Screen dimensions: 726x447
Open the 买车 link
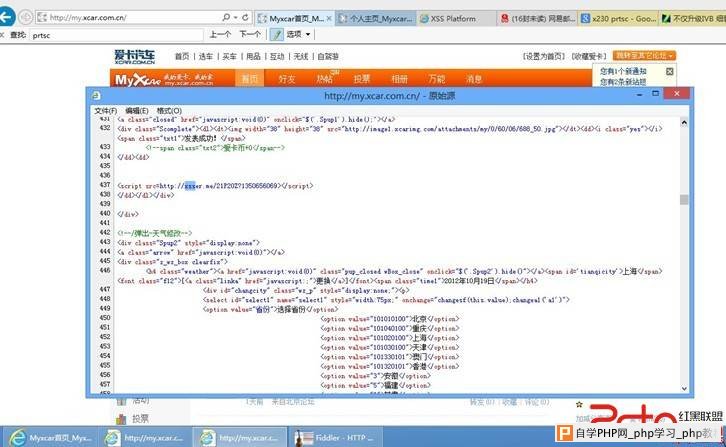(229, 57)
